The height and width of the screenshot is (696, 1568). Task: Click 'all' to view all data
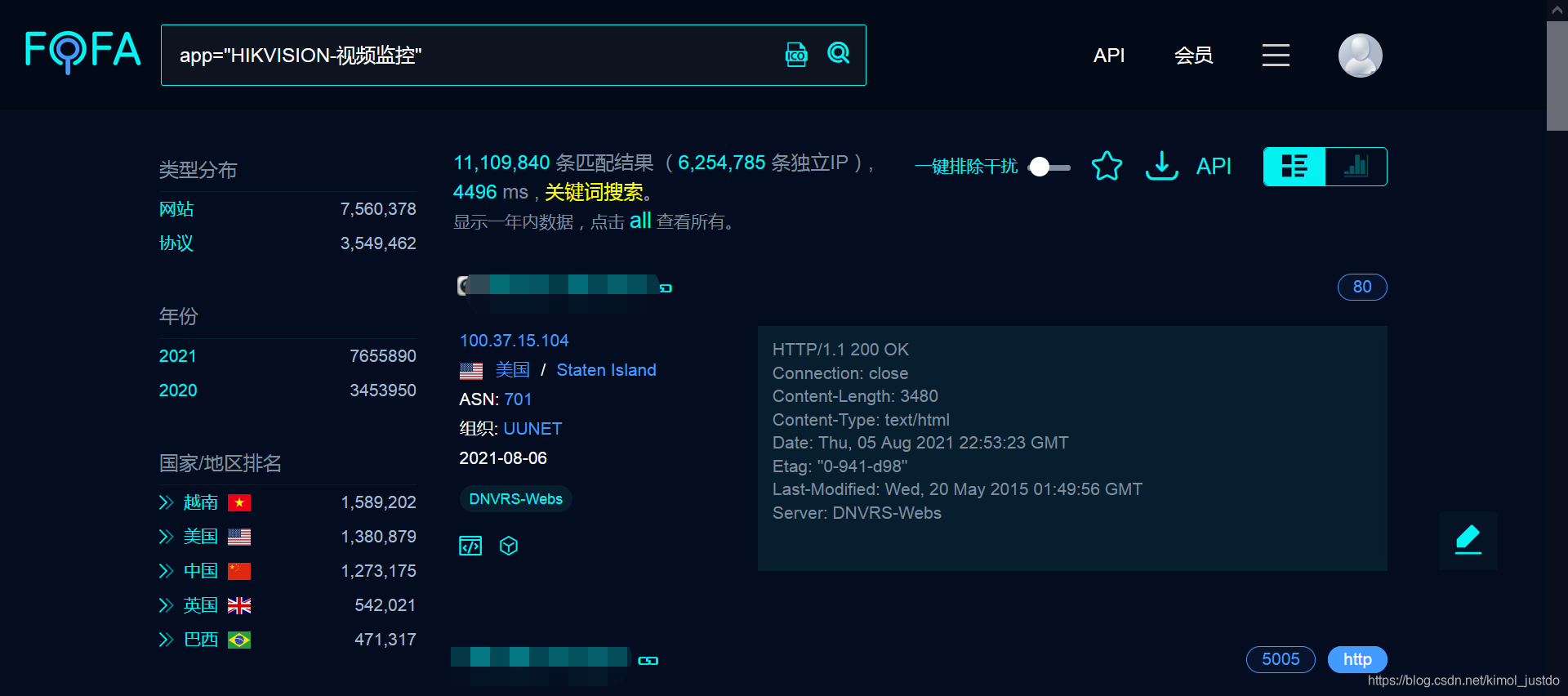point(640,221)
